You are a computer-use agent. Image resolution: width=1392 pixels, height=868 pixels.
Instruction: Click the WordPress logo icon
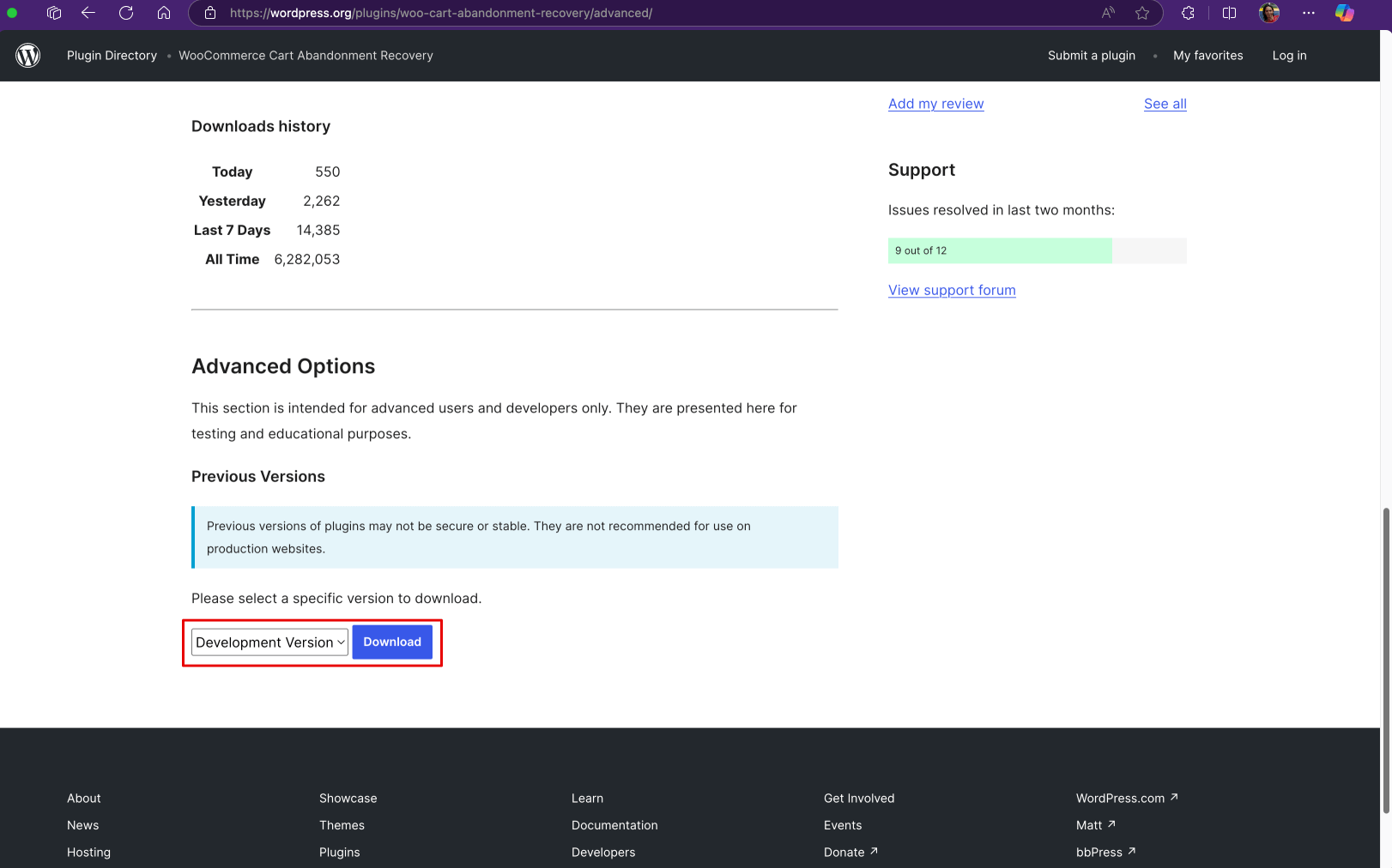tap(28, 56)
